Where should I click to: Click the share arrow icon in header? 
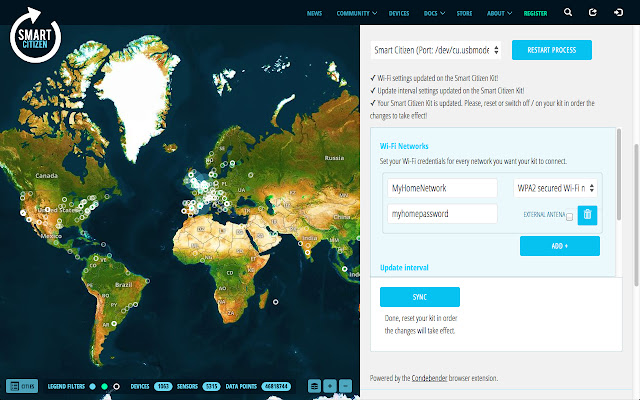(594, 13)
